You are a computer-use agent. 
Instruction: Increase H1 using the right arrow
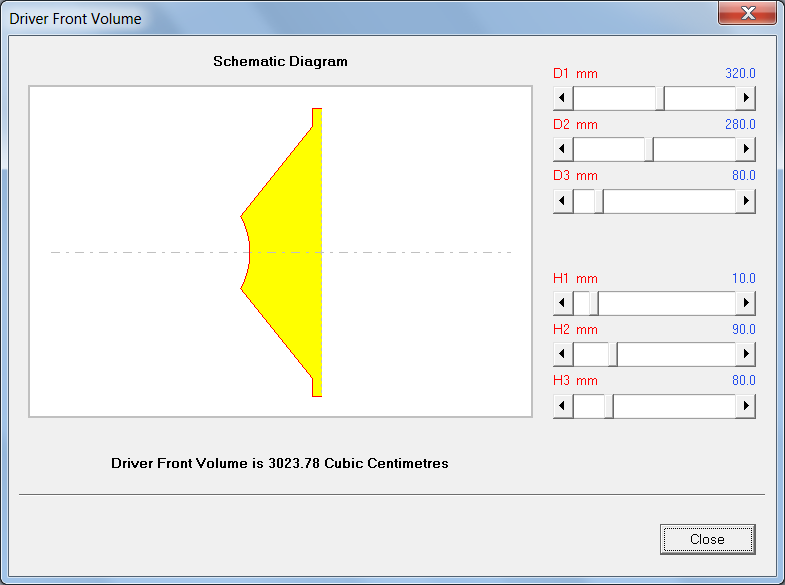[745, 303]
